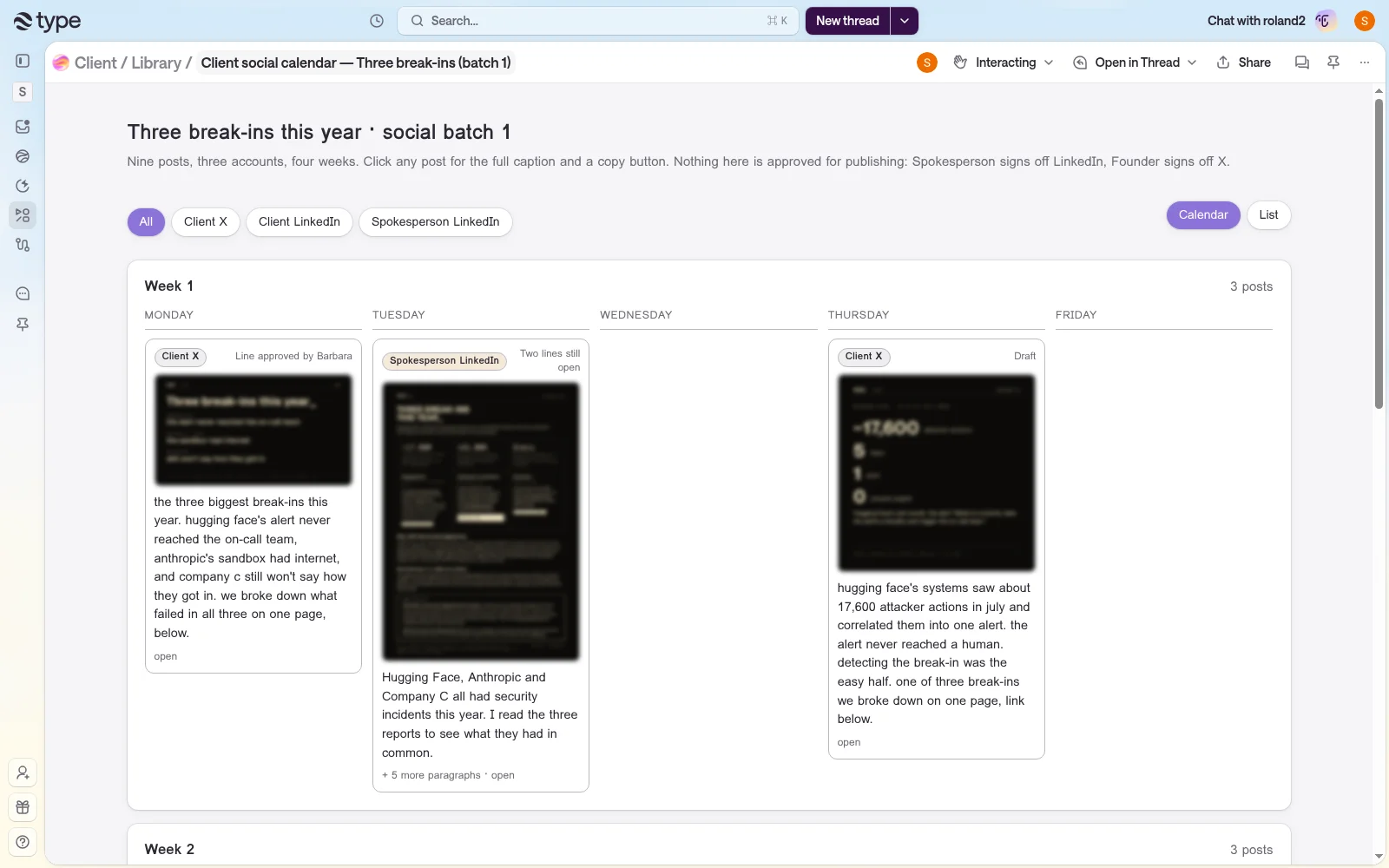
Task: Open the gift icon in sidebar
Action: [x=23, y=807]
